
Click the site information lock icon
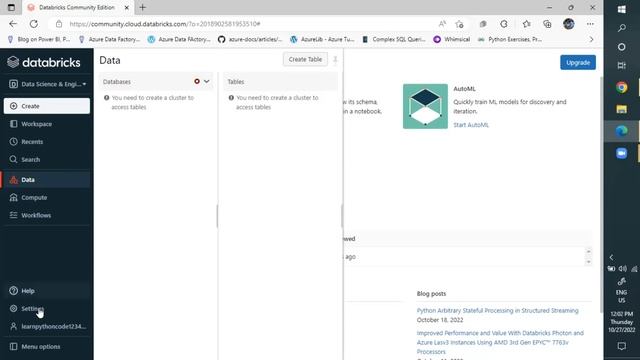pos(59,24)
